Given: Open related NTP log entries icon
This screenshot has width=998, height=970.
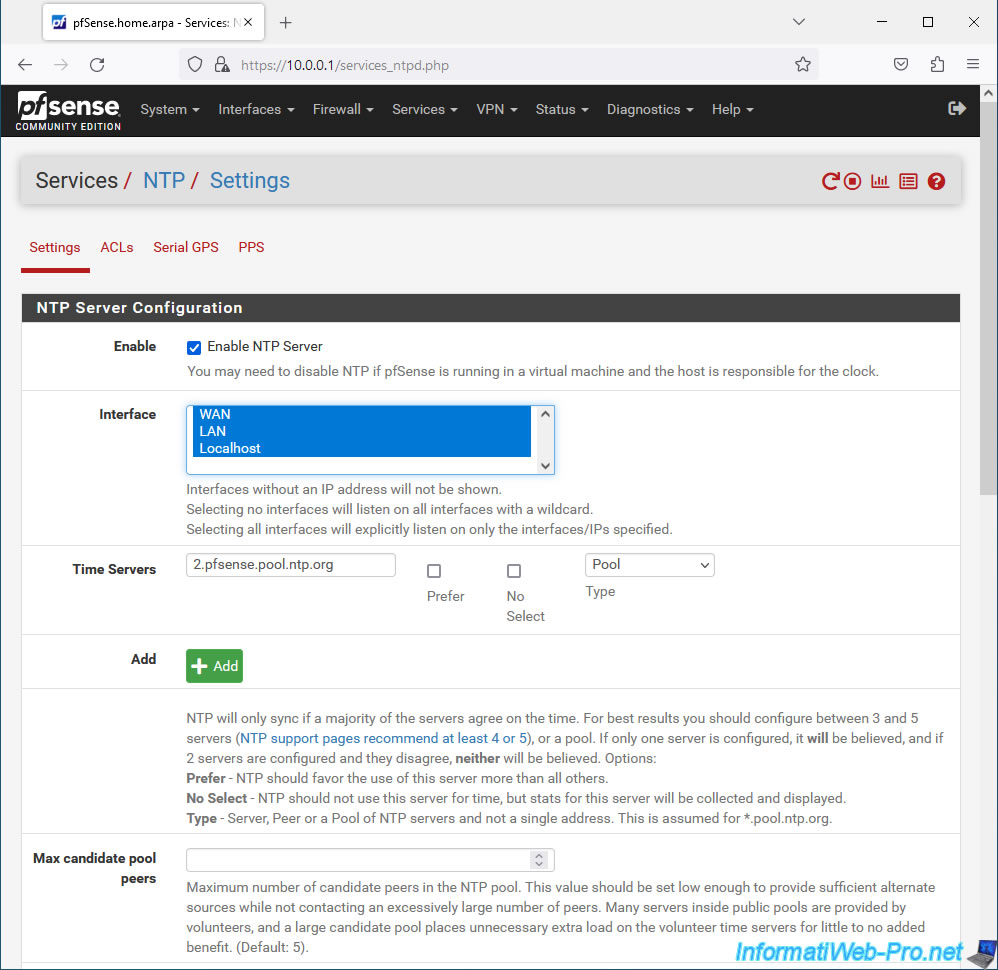Looking at the screenshot, I should (908, 181).
